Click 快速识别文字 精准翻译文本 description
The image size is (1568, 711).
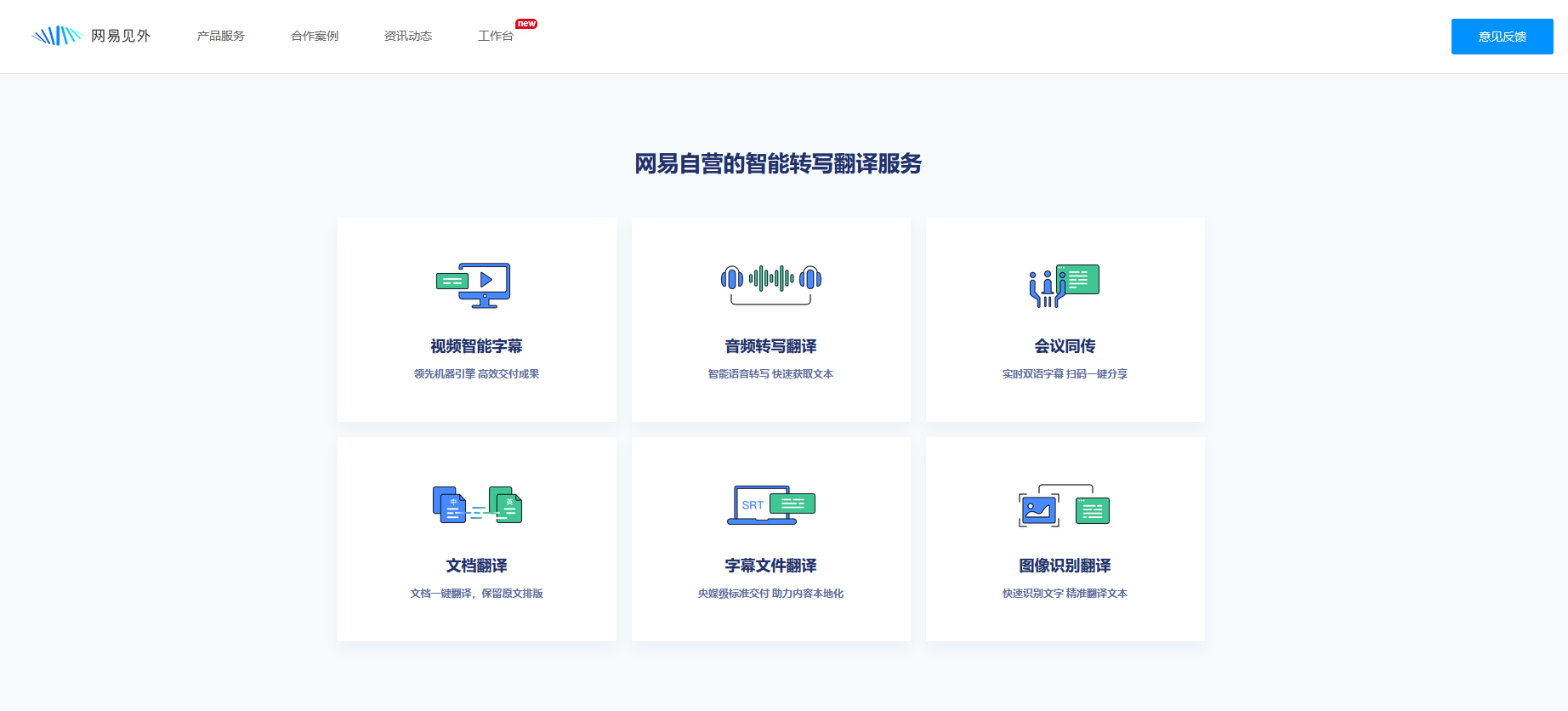1065,594
